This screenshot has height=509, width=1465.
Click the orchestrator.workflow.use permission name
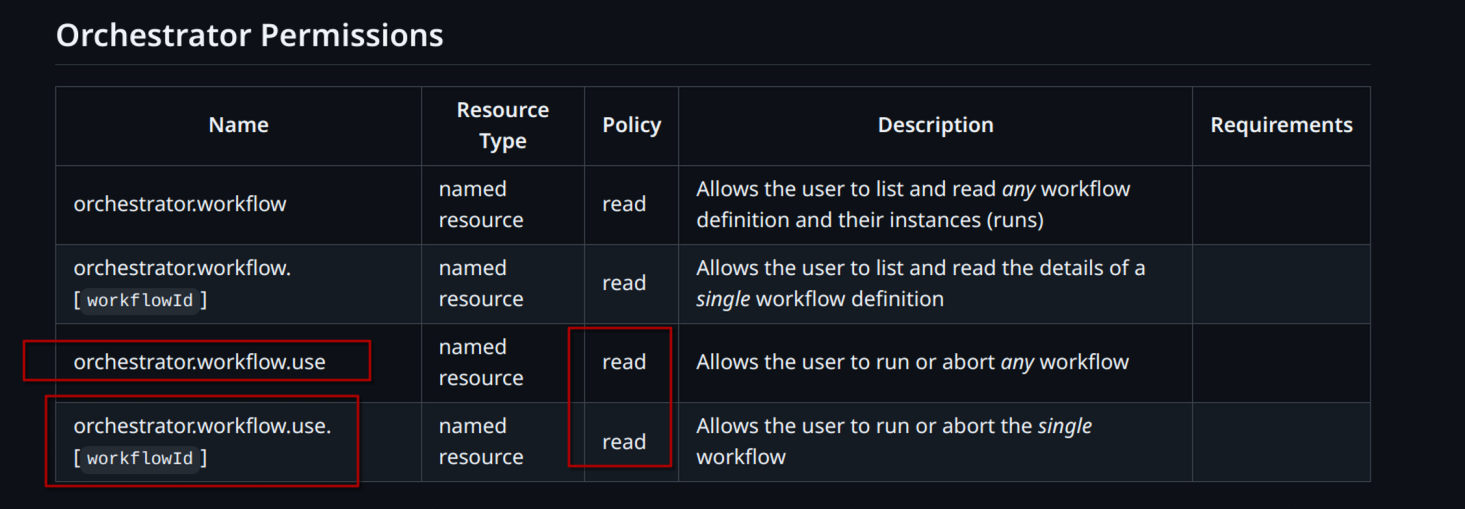coord(200,362)
